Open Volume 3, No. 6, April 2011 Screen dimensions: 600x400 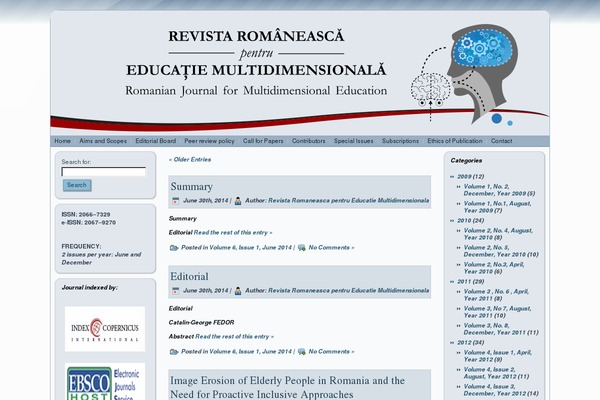coord(496,295)
